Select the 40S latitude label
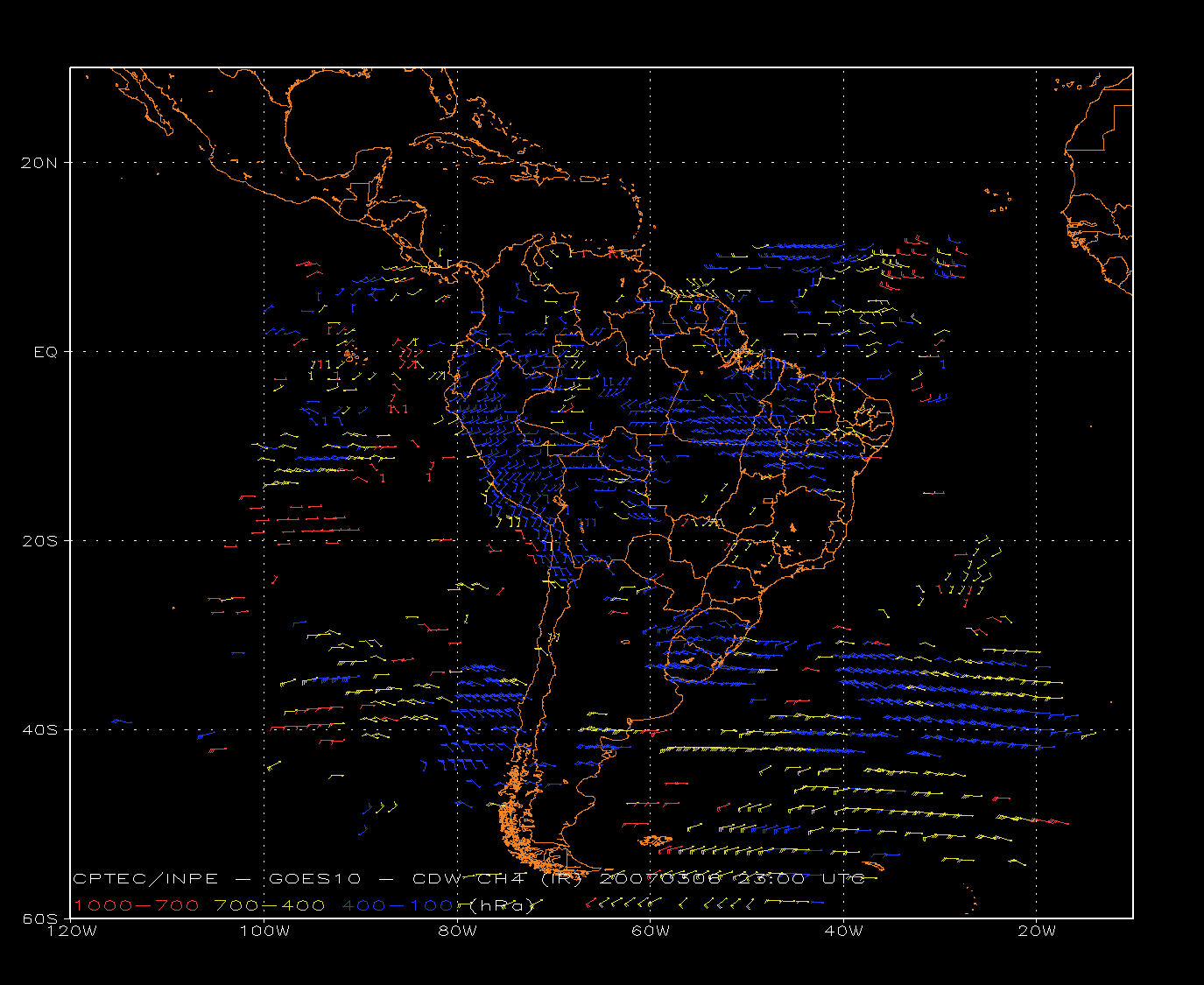The width and height of the screenshot is (1204, 985). tap(40, 730)
